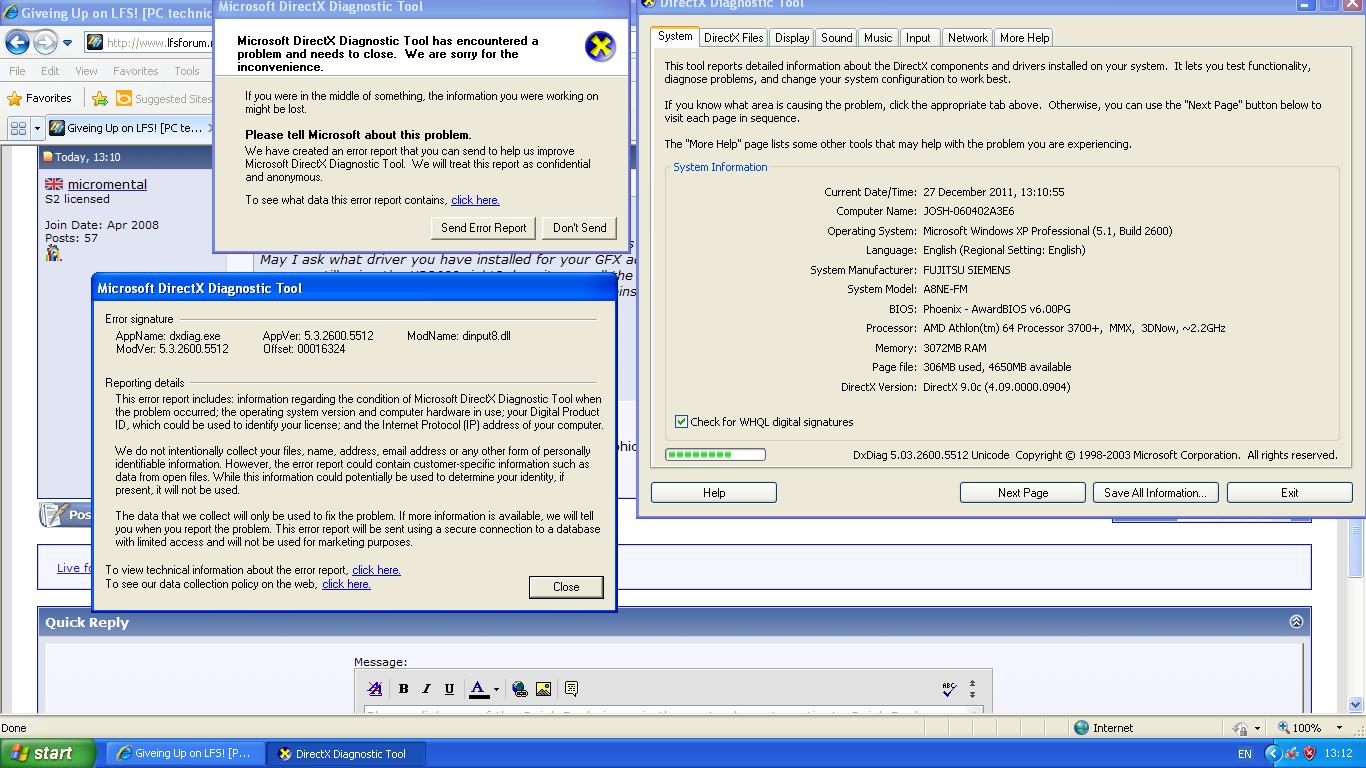
Task: Open the View menu in Internet Explorer
Action: (86, 71)
